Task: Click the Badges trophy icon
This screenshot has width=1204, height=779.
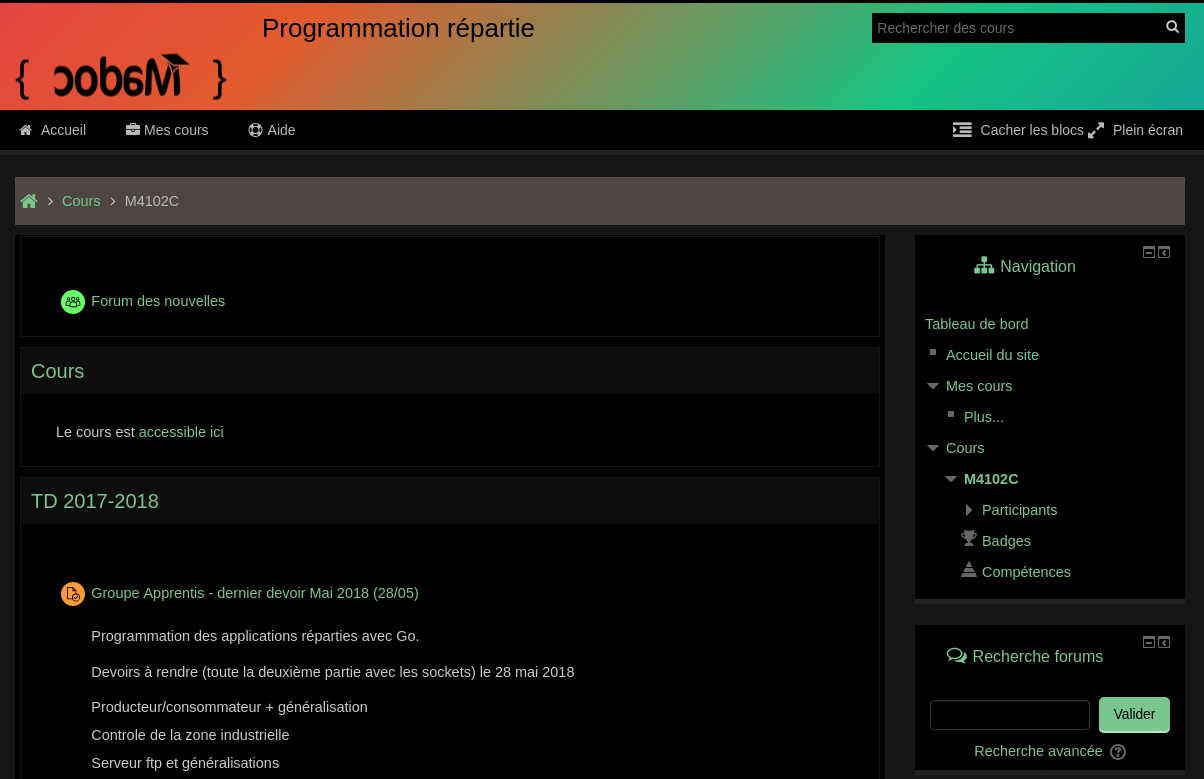Action: (x=969, y=539)
